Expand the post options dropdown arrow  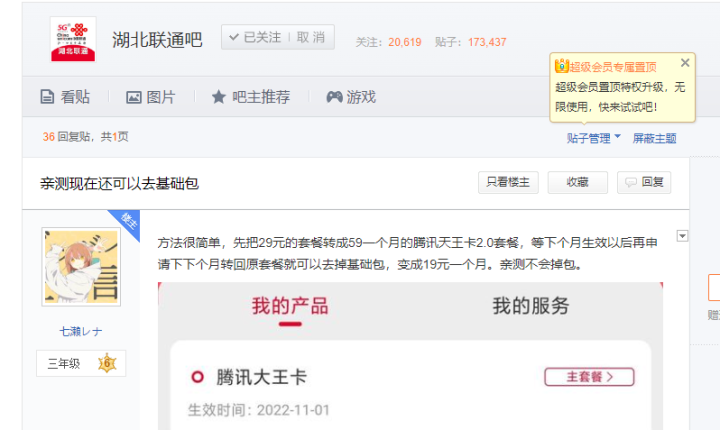(x=682, y=236)
